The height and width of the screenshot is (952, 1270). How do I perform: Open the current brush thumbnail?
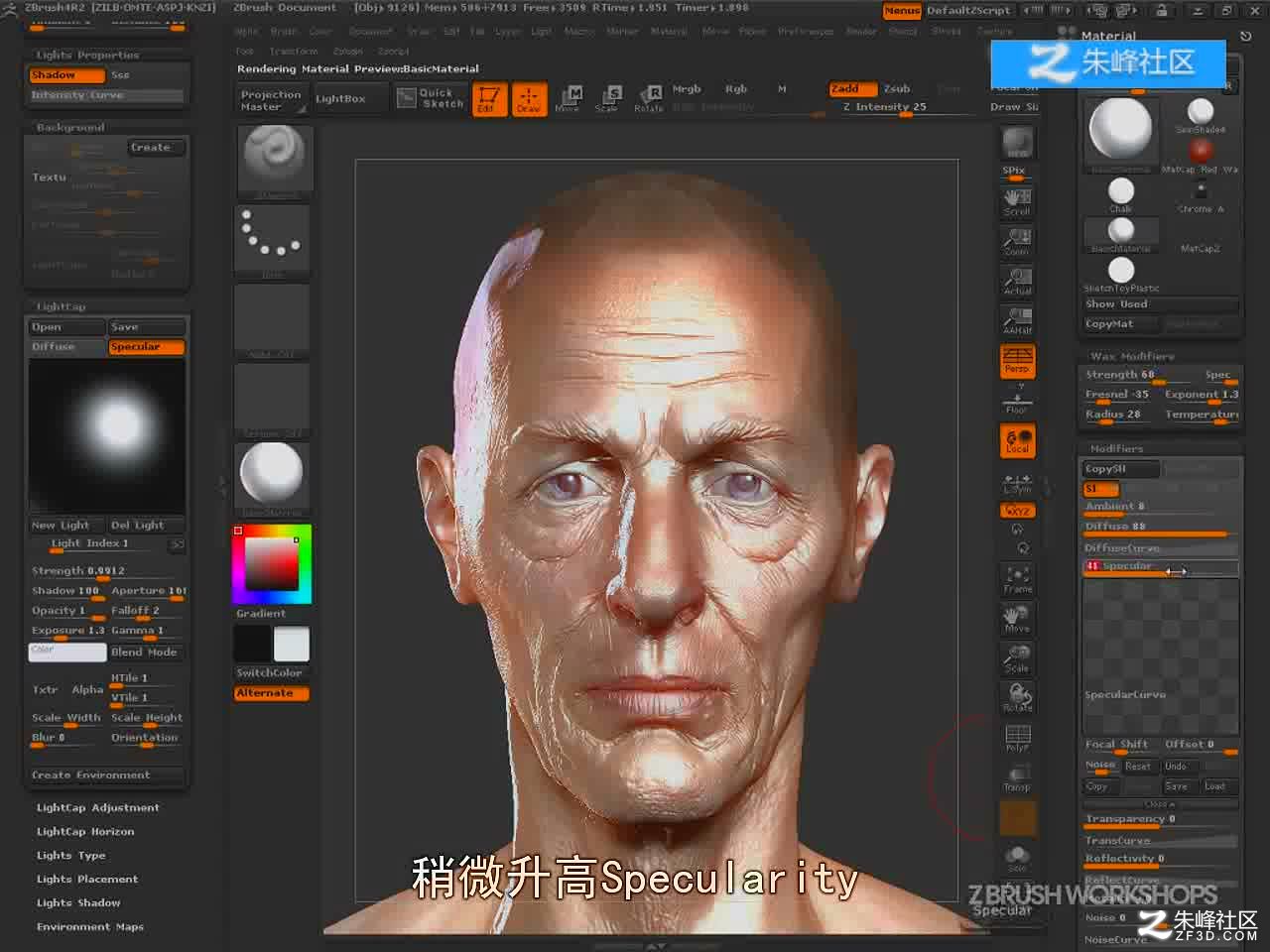tap(274, 161)
